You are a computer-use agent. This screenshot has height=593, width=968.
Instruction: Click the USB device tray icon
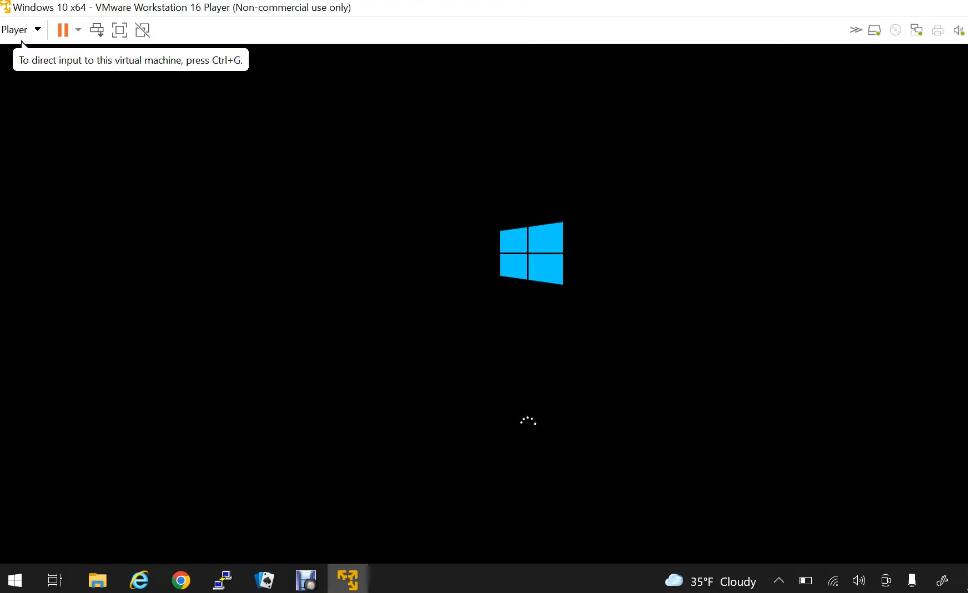pos(912,581)
